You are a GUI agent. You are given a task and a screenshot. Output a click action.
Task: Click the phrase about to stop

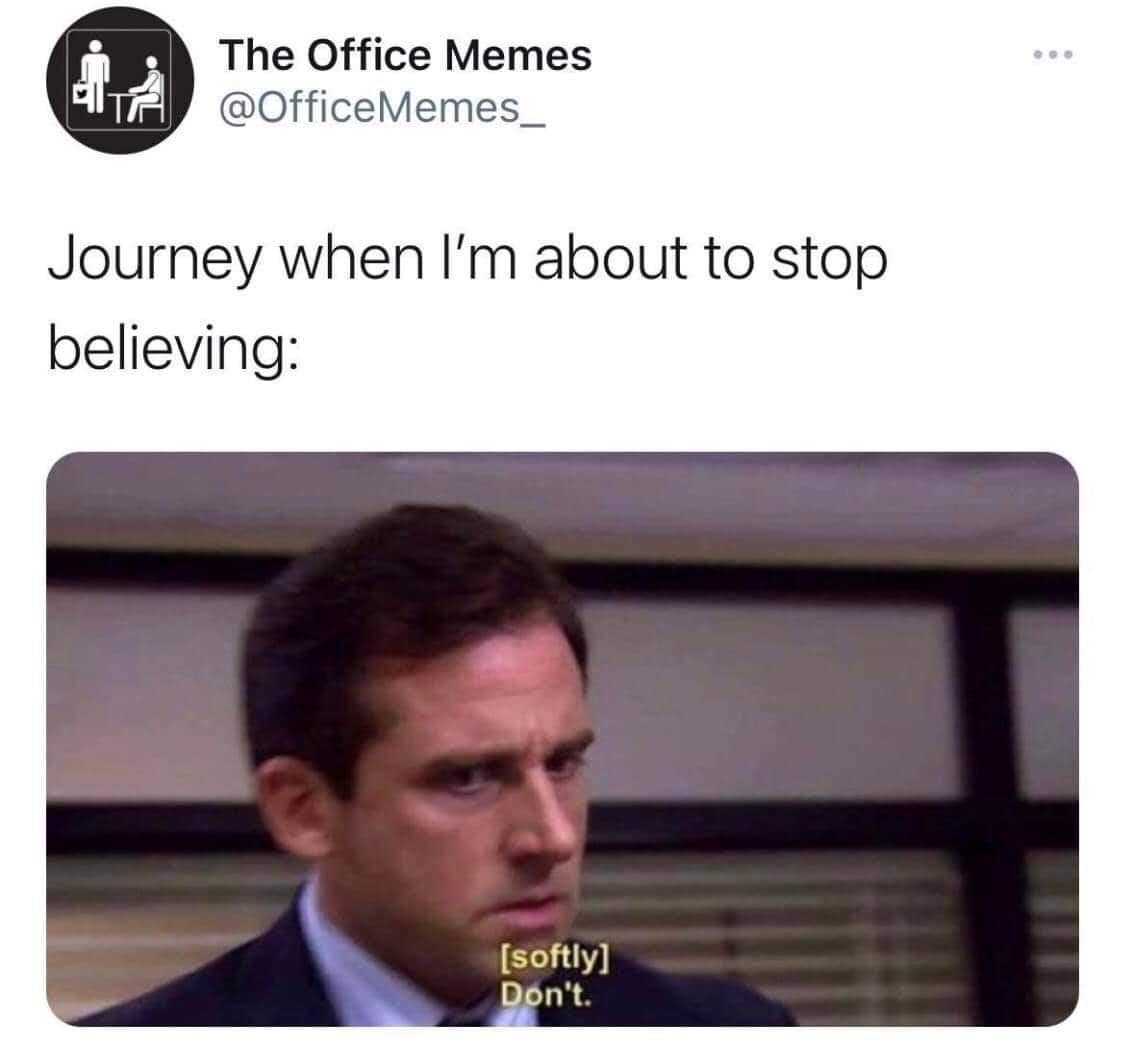[x=711, y=260]
